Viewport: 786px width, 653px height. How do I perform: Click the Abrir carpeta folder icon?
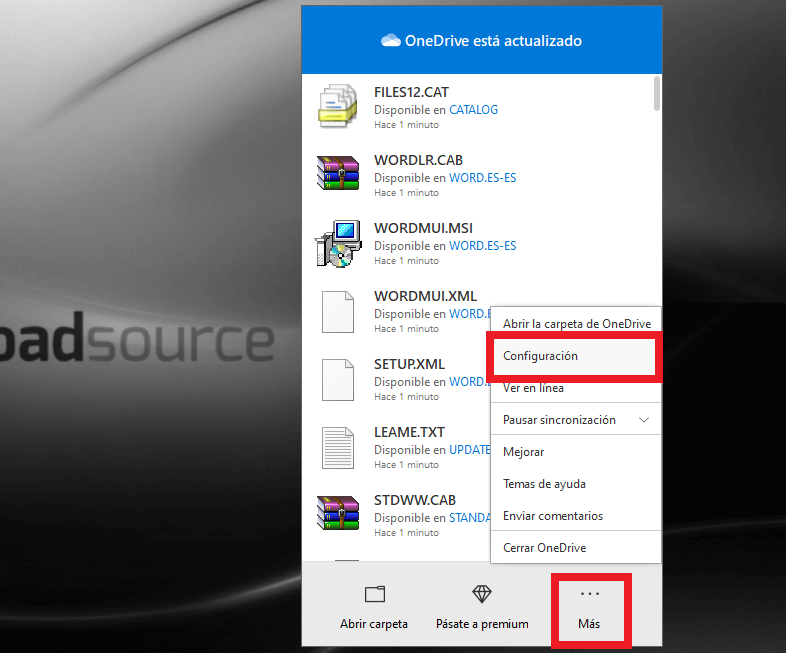coord(374,594)
